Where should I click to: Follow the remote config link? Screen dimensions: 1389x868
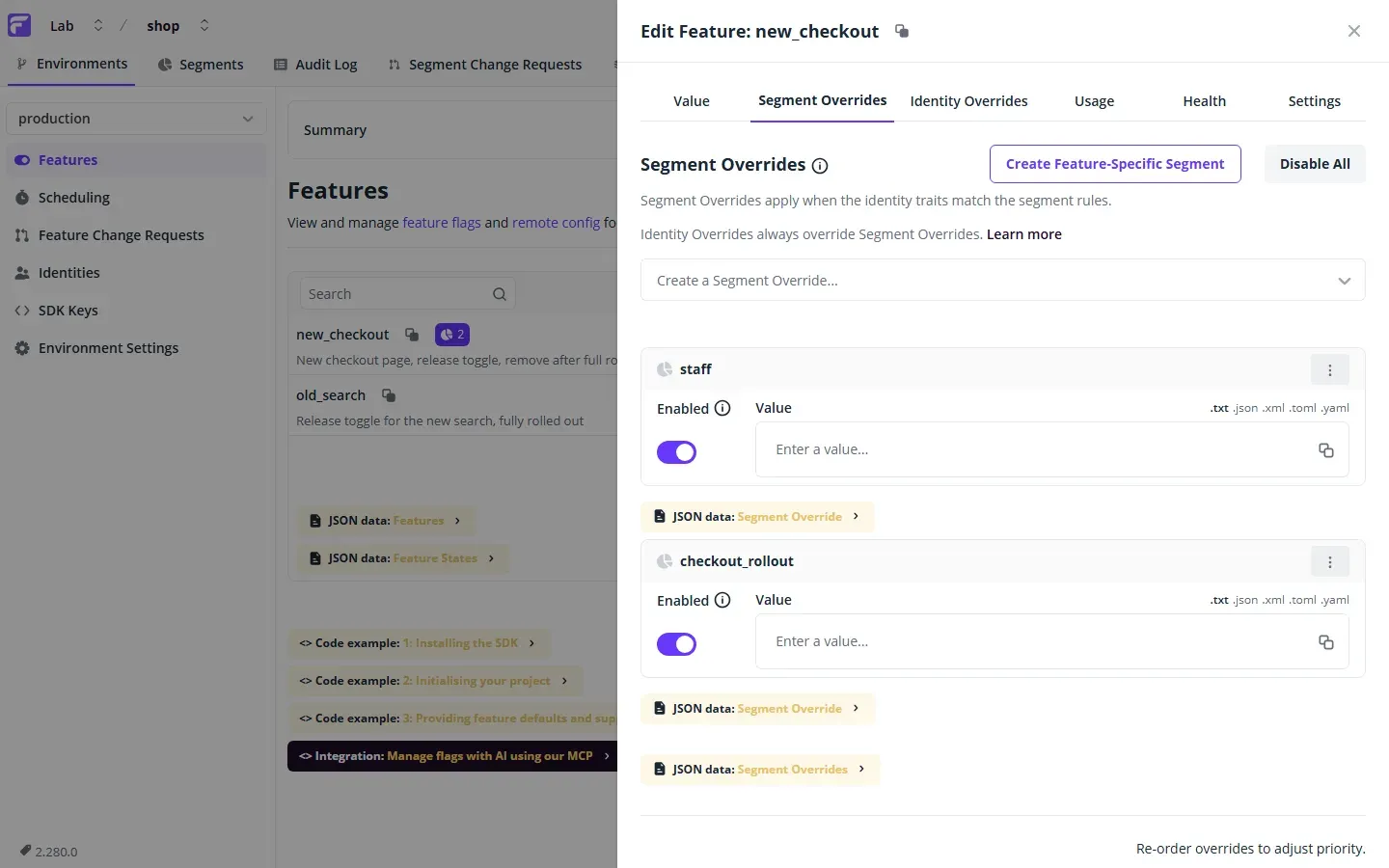556,223
